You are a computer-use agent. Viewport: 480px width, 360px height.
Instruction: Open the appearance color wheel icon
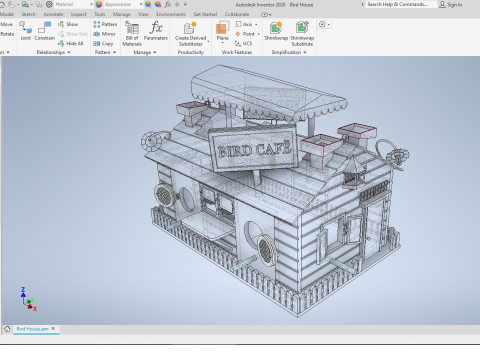click(x=99, y=4)
